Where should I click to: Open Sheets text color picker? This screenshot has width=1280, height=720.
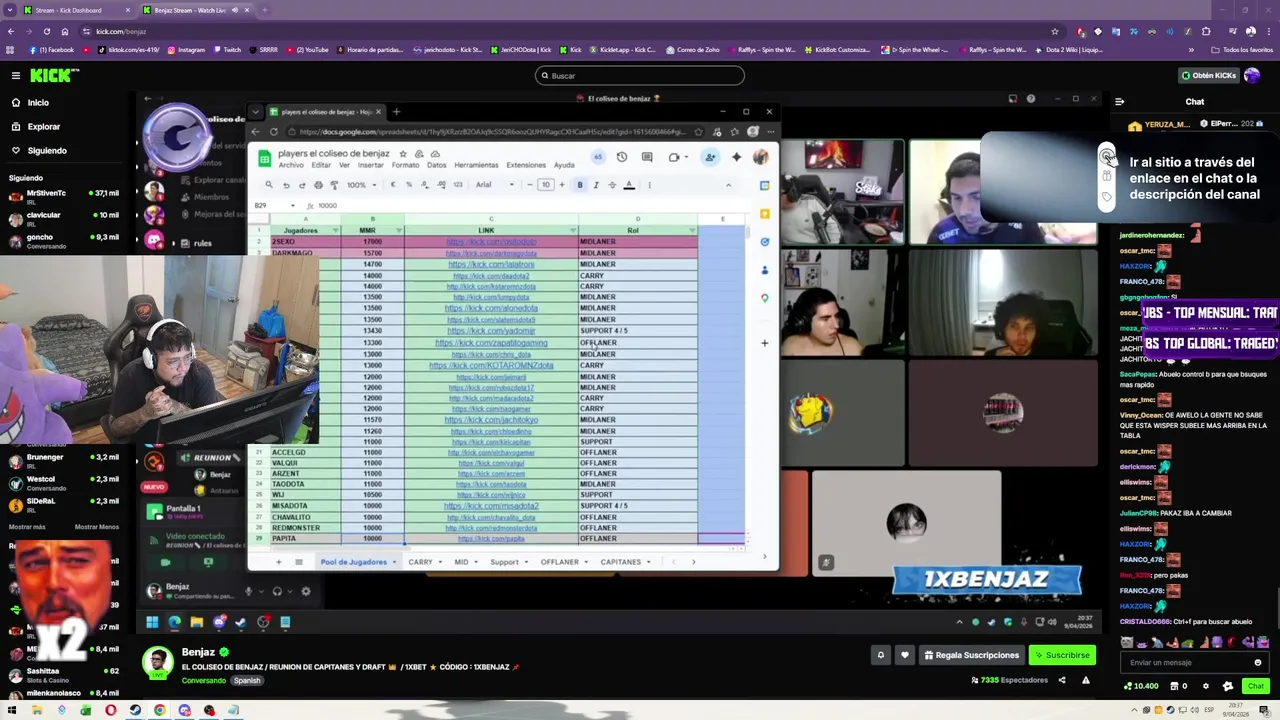click(629, 185)
